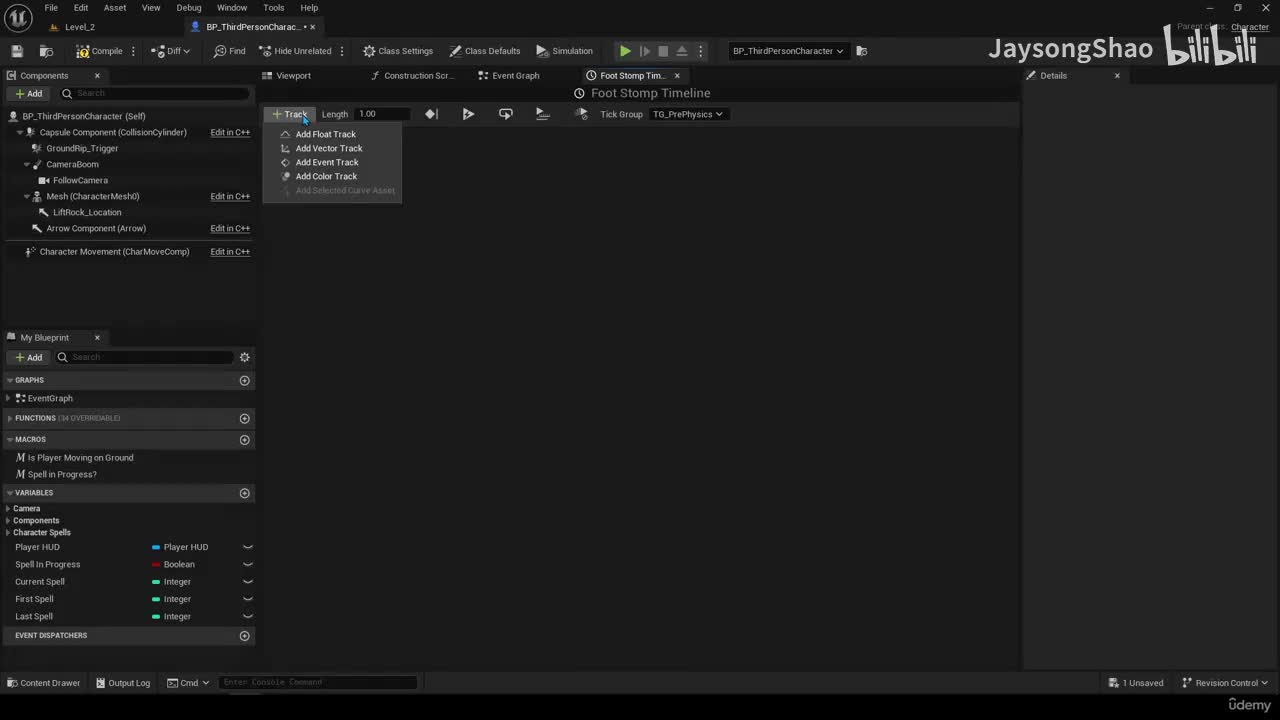Choose Add Event Track
The width and height of the screenshot is (1280, 720).
327,162
